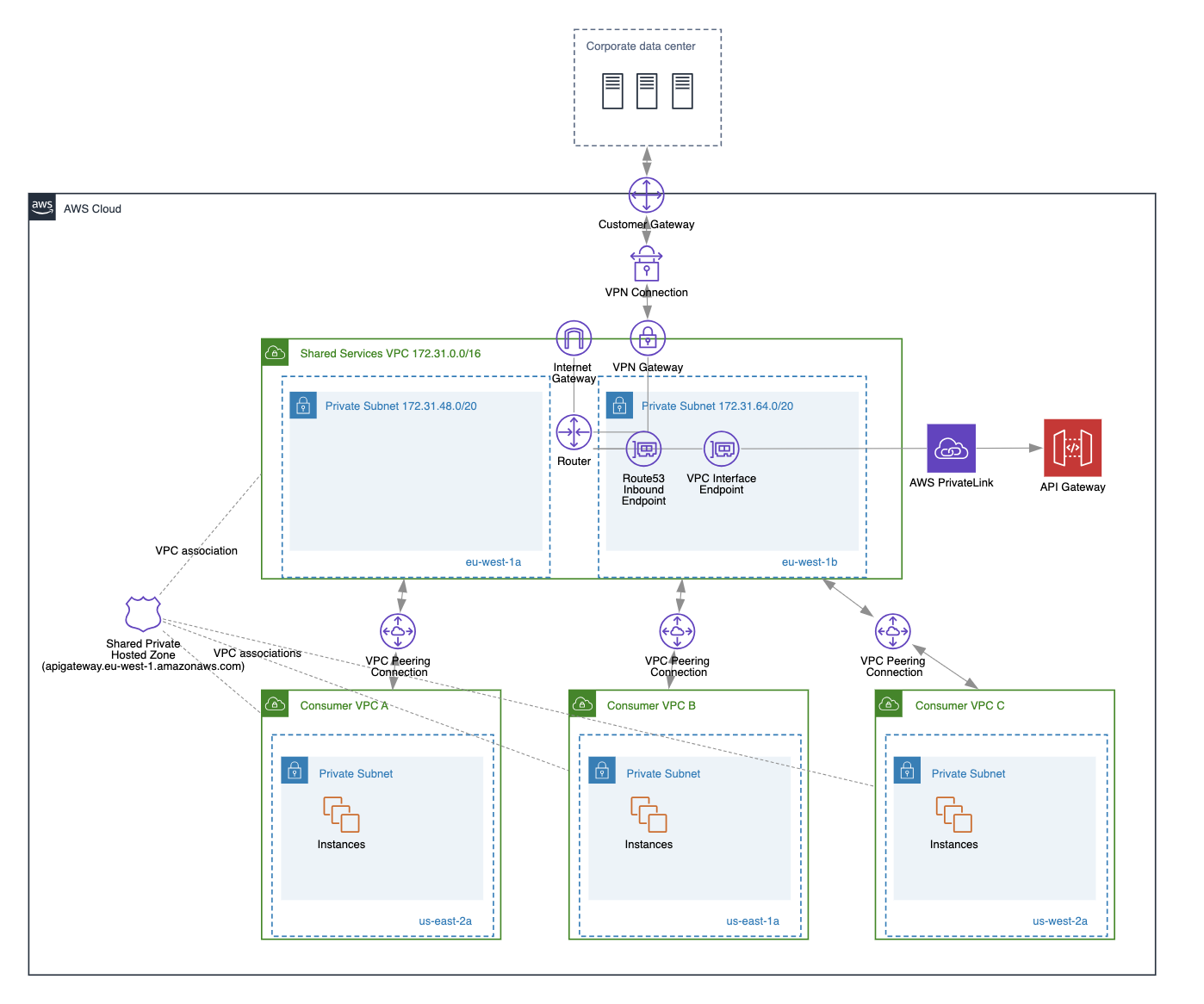
Task: Click the 'Route53 Inbound Endpoint' label
Action: 643,489
